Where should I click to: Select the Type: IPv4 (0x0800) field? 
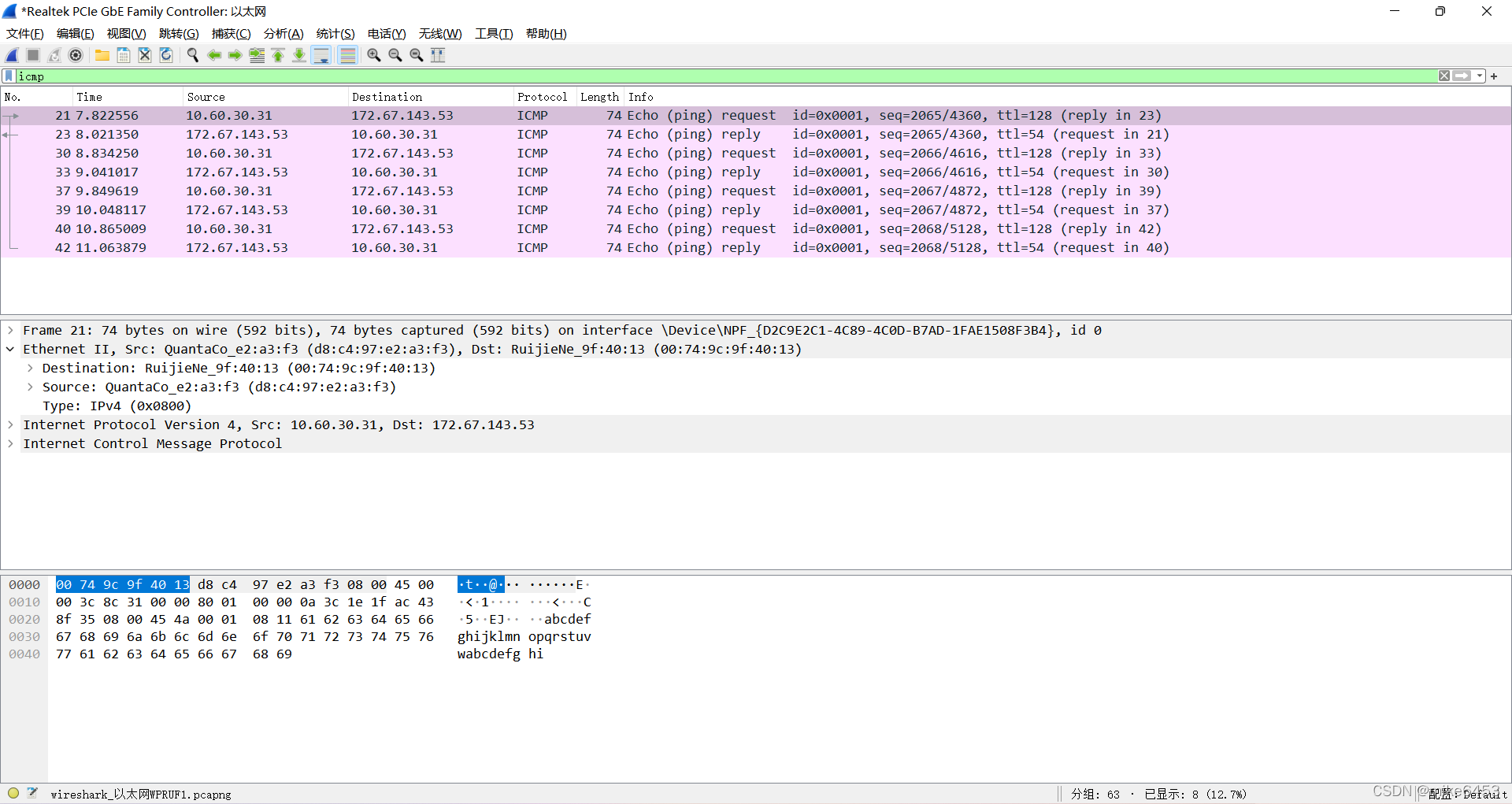[117, 406]
